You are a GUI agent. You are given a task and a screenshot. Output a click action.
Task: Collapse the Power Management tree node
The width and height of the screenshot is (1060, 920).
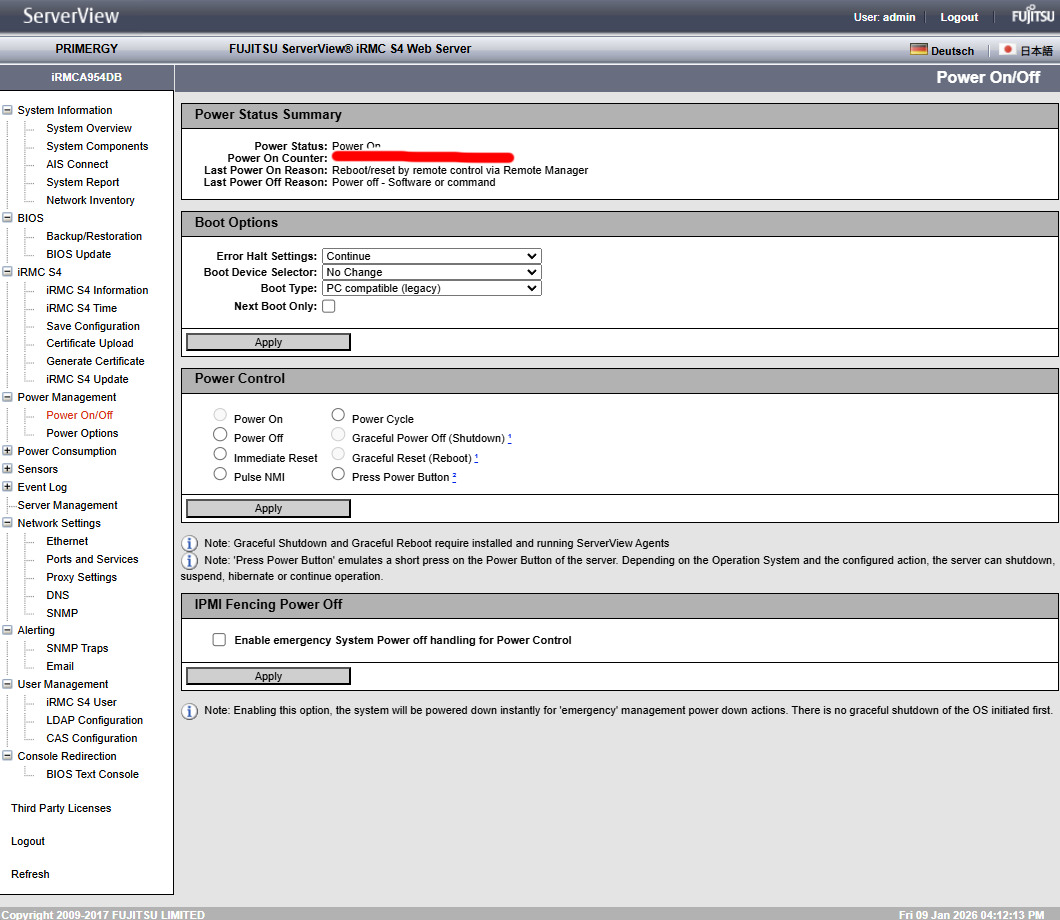(7, 397)
